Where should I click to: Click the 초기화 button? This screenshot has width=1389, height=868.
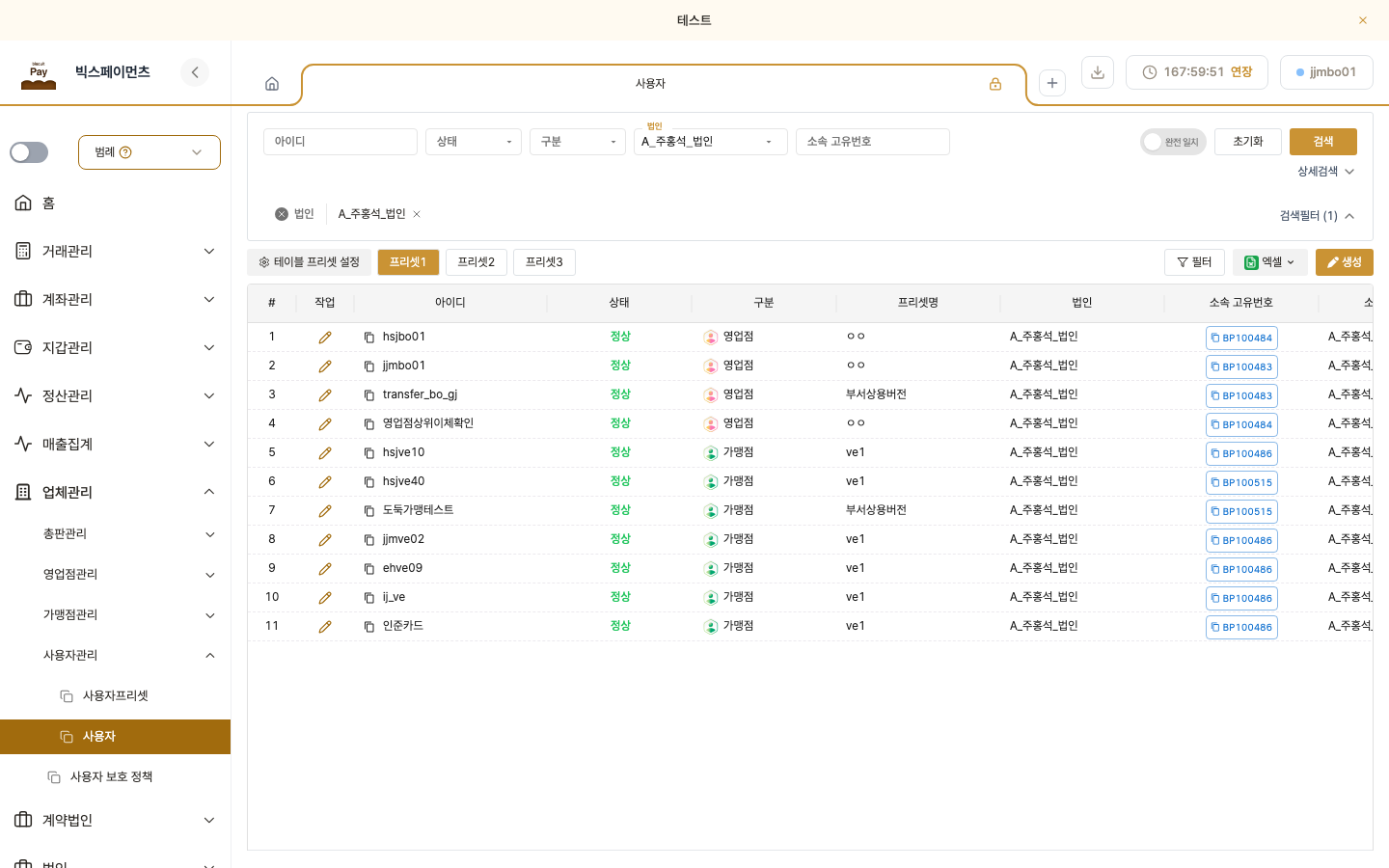(1248, 142)
